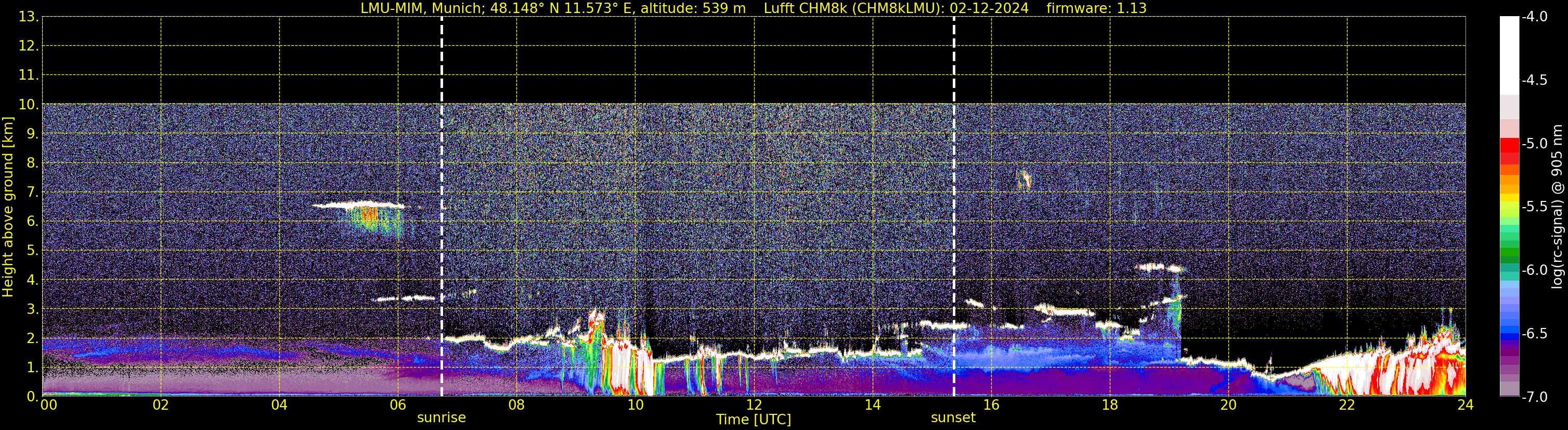Click the white section of the colorbar
Viewport: 1568px width, 430px height.
[1509, 55]
